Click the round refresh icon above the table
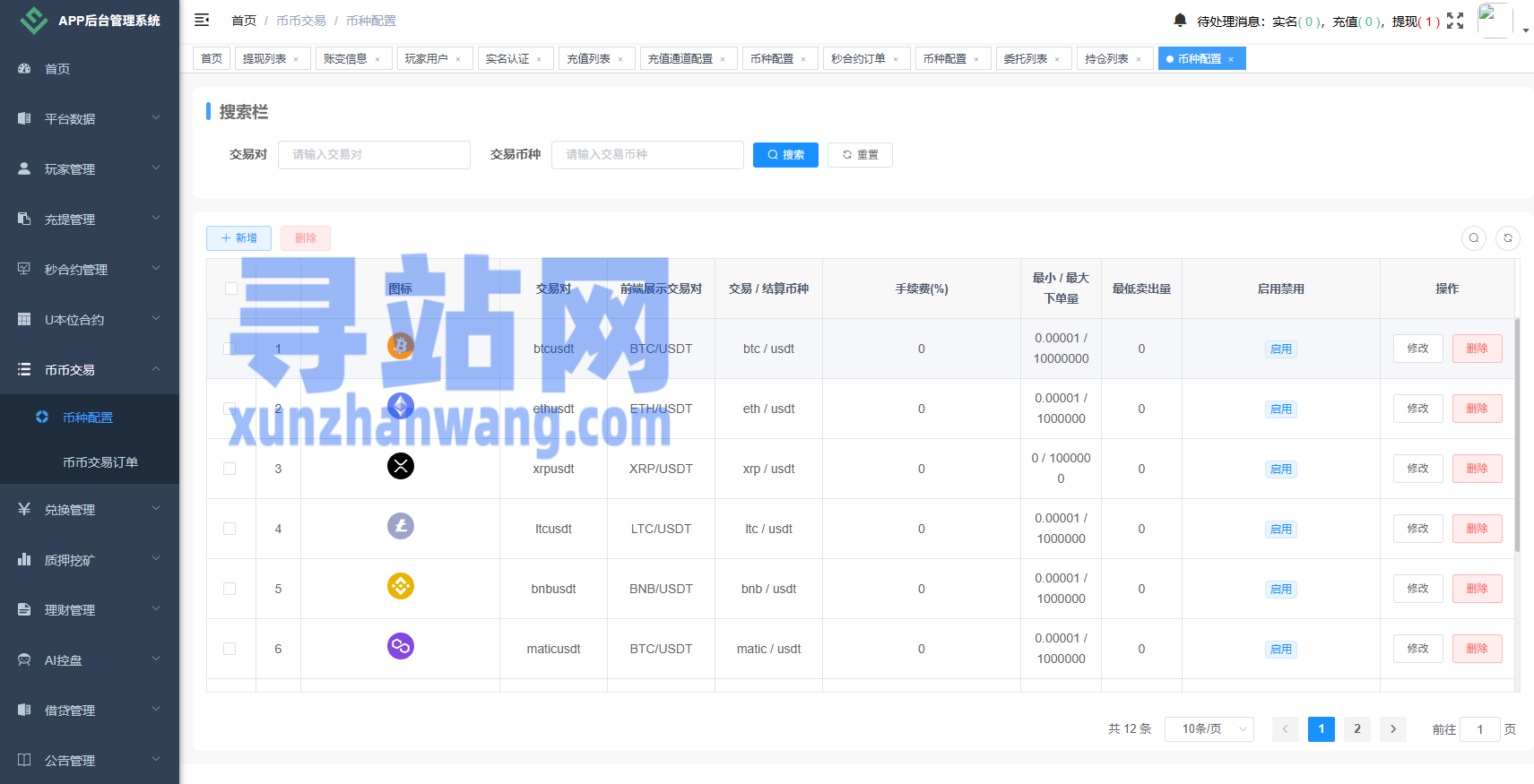 1508,238
